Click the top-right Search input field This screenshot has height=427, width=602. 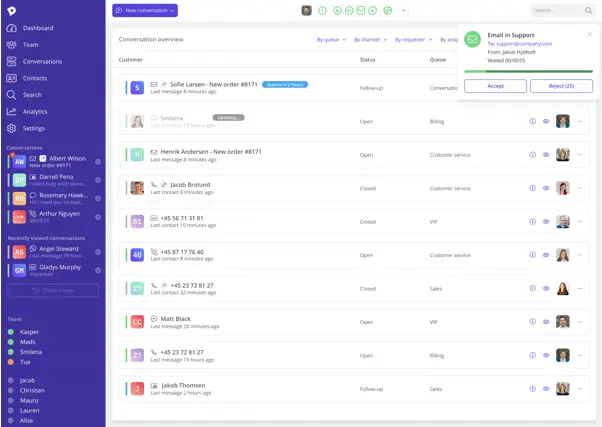558,10
